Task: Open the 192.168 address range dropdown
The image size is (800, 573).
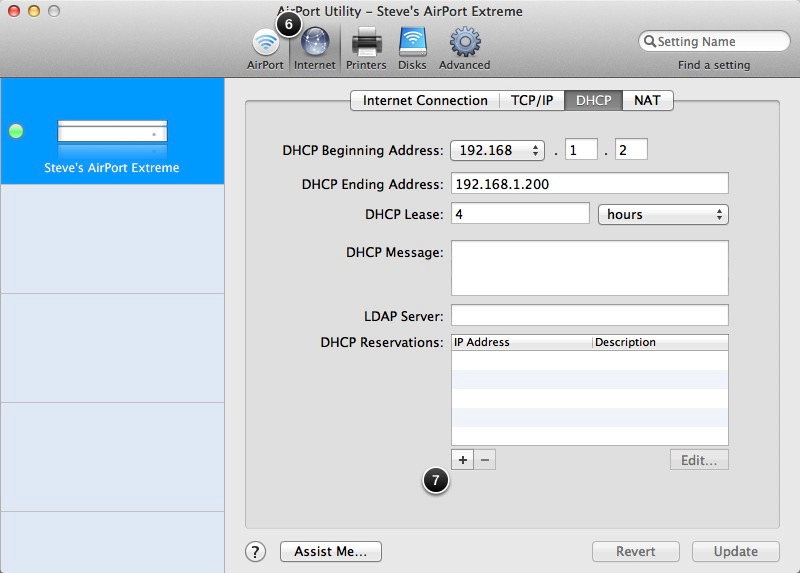Action: pos(497,150)
